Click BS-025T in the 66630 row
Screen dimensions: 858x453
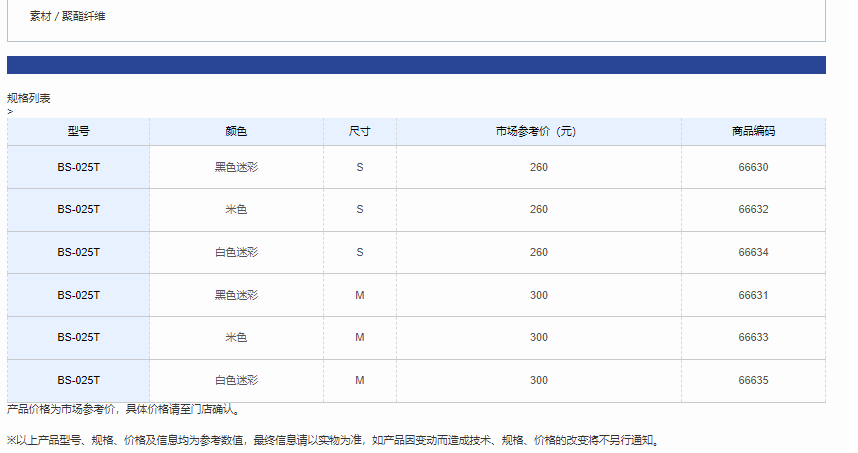tap(78, 167)
